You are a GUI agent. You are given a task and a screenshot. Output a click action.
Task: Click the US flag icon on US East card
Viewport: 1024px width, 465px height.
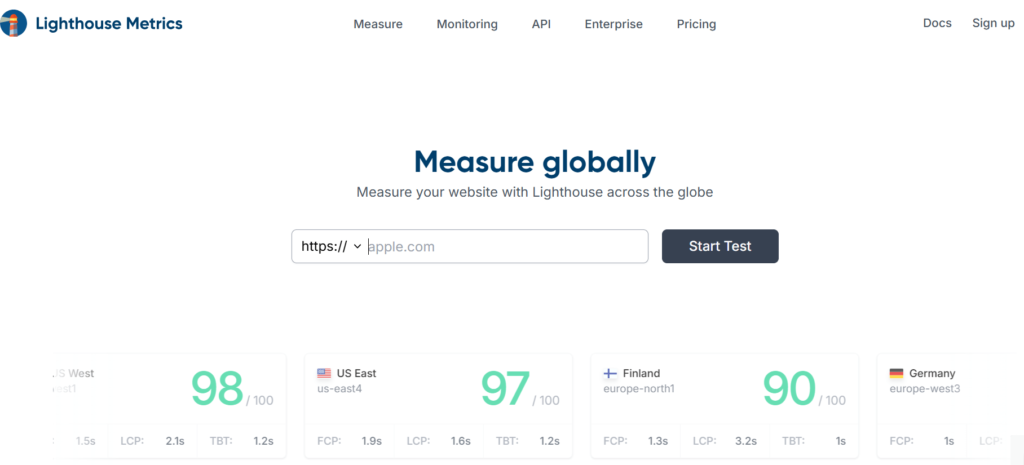point(324,374)
